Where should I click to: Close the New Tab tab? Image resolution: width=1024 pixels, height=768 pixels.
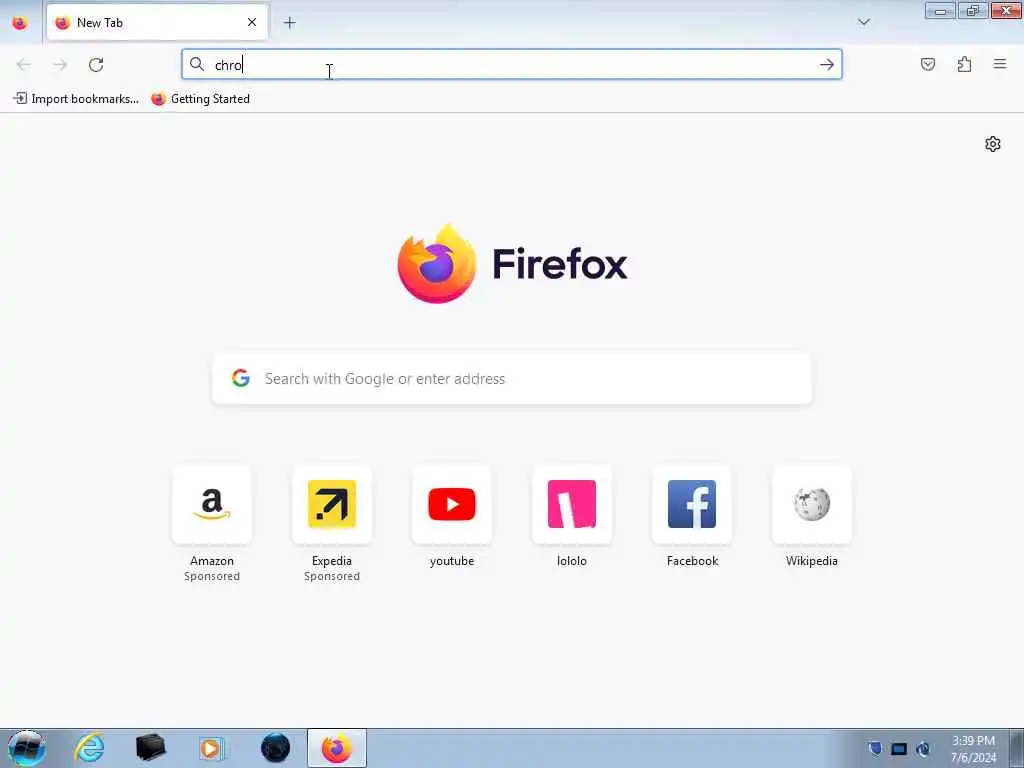click(251, 23)
